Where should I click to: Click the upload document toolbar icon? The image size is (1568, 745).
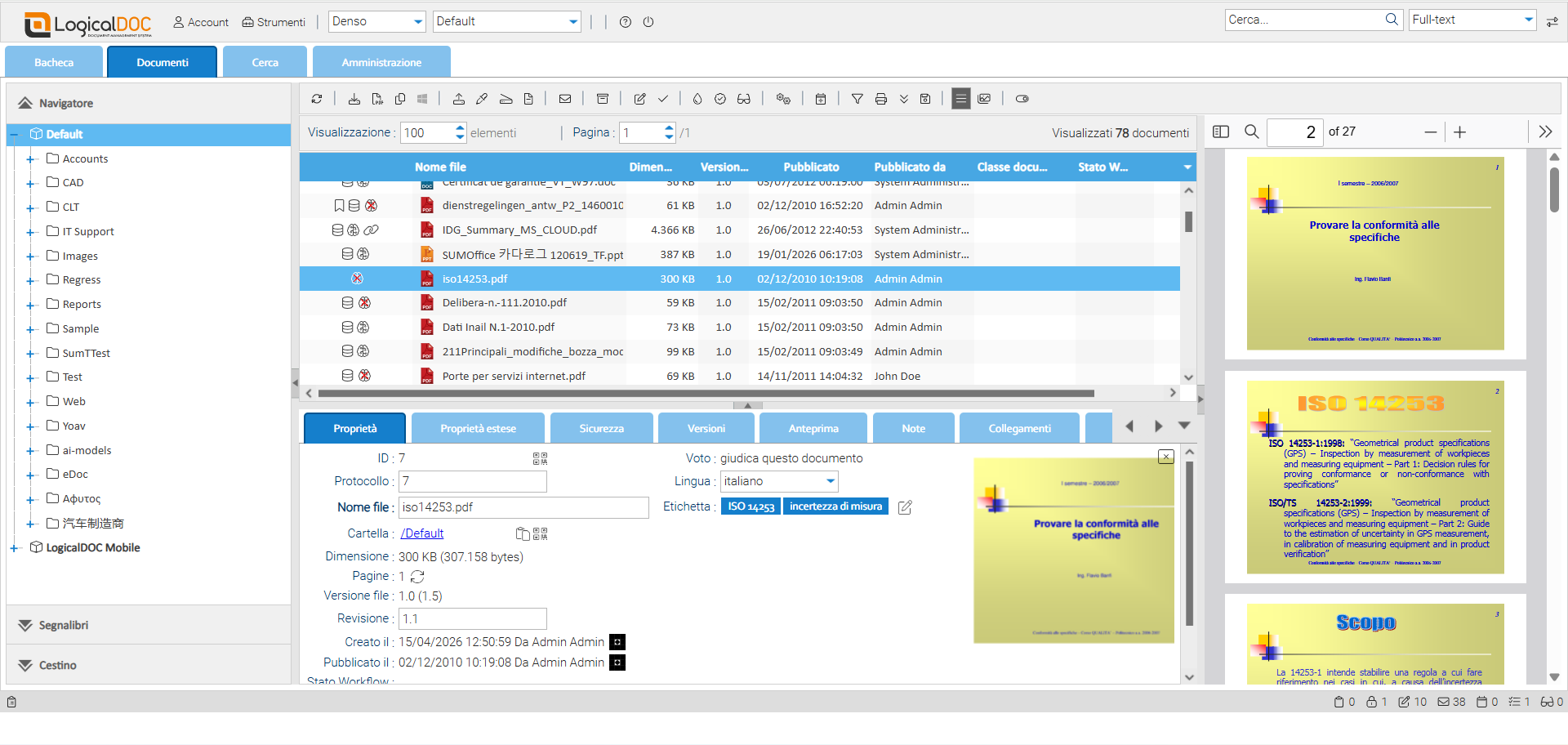tap(459, 99)
